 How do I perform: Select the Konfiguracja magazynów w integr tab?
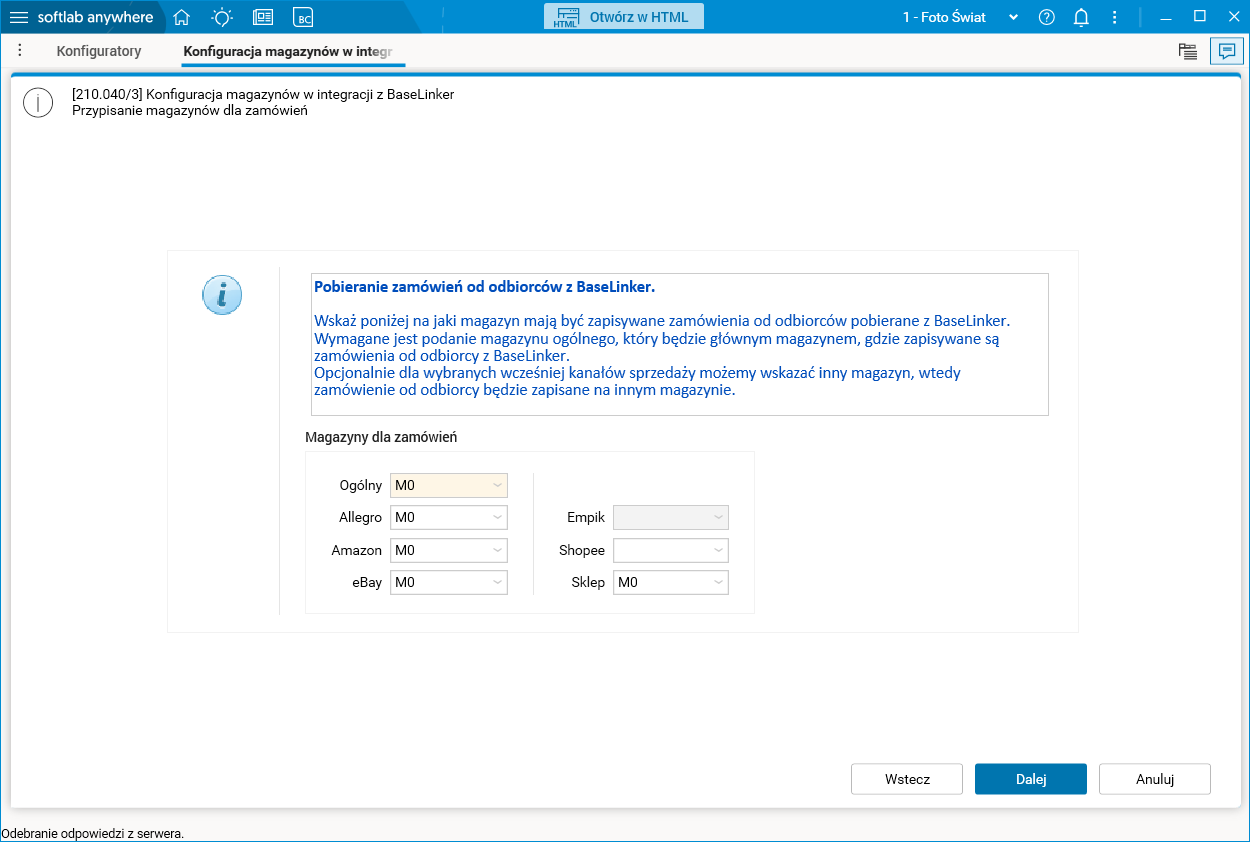coord(294,51)
